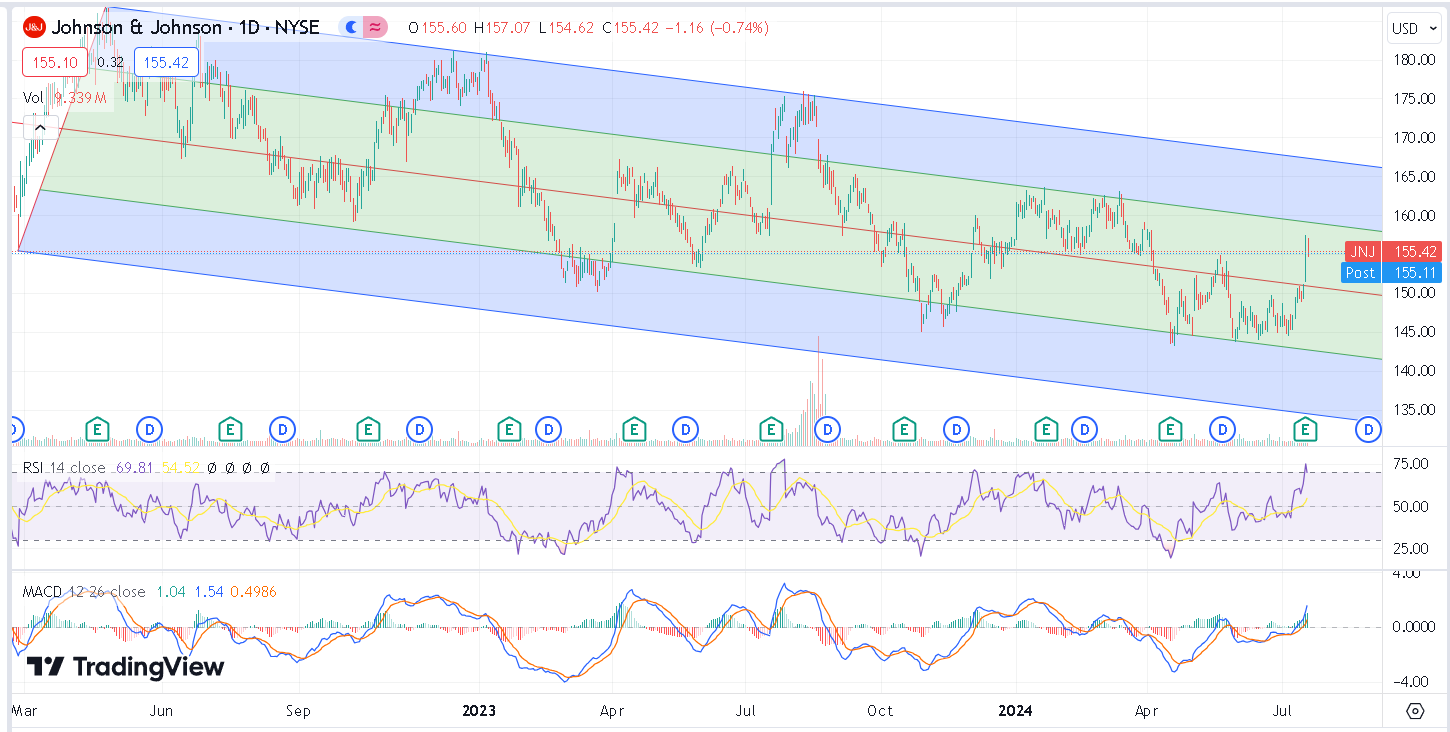Click the 165.00 price axis label

tap(1415, 176)
